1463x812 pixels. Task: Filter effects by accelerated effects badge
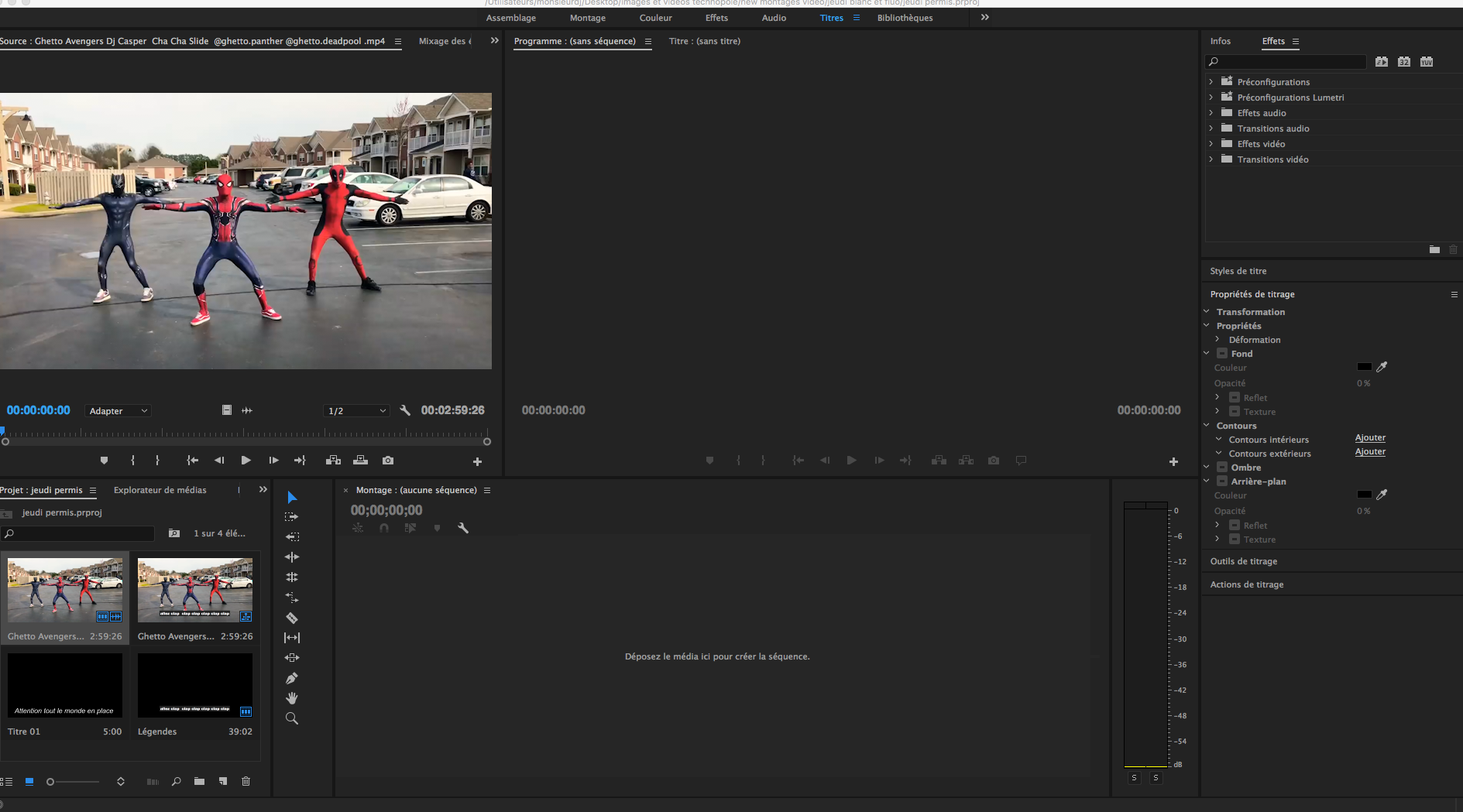(x=1382, y=61)
